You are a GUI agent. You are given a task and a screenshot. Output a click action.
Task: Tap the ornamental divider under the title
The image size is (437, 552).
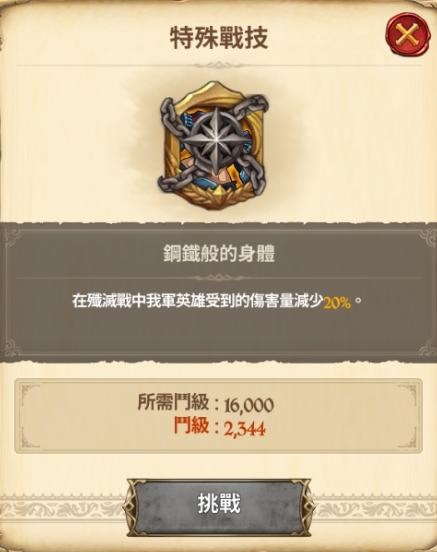click(219, 65)
